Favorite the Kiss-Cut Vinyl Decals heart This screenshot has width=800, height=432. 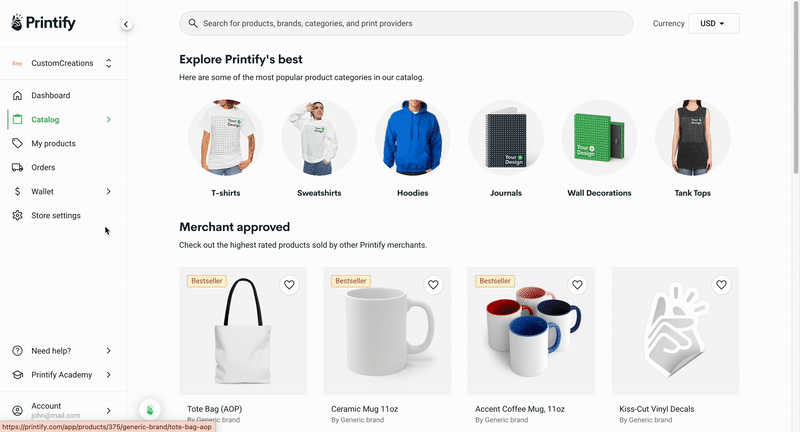pyautogui.click(x=721, y=285)
